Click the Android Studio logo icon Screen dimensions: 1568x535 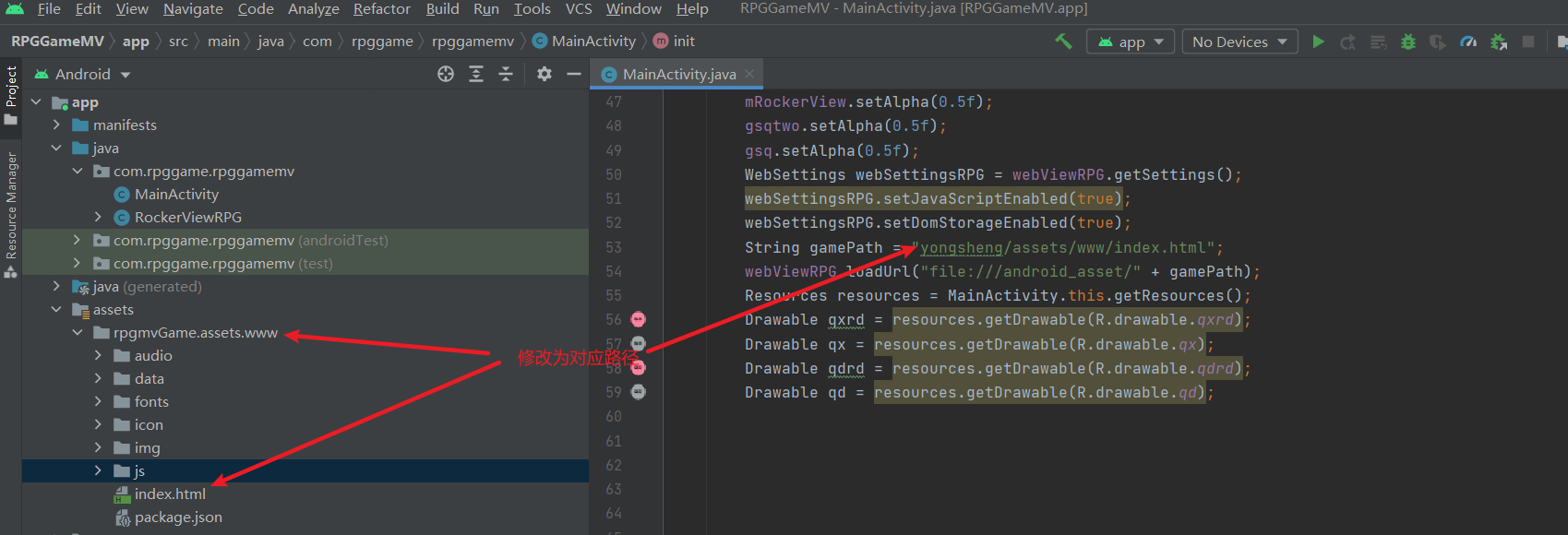click(x=15, y=9)
